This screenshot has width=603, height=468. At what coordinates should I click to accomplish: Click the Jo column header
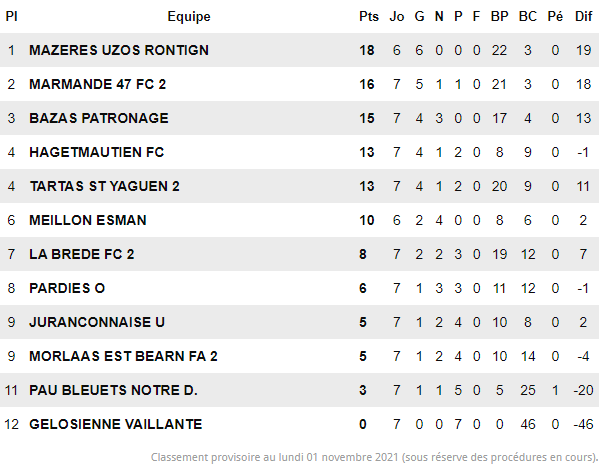click(x=396, y=17)
